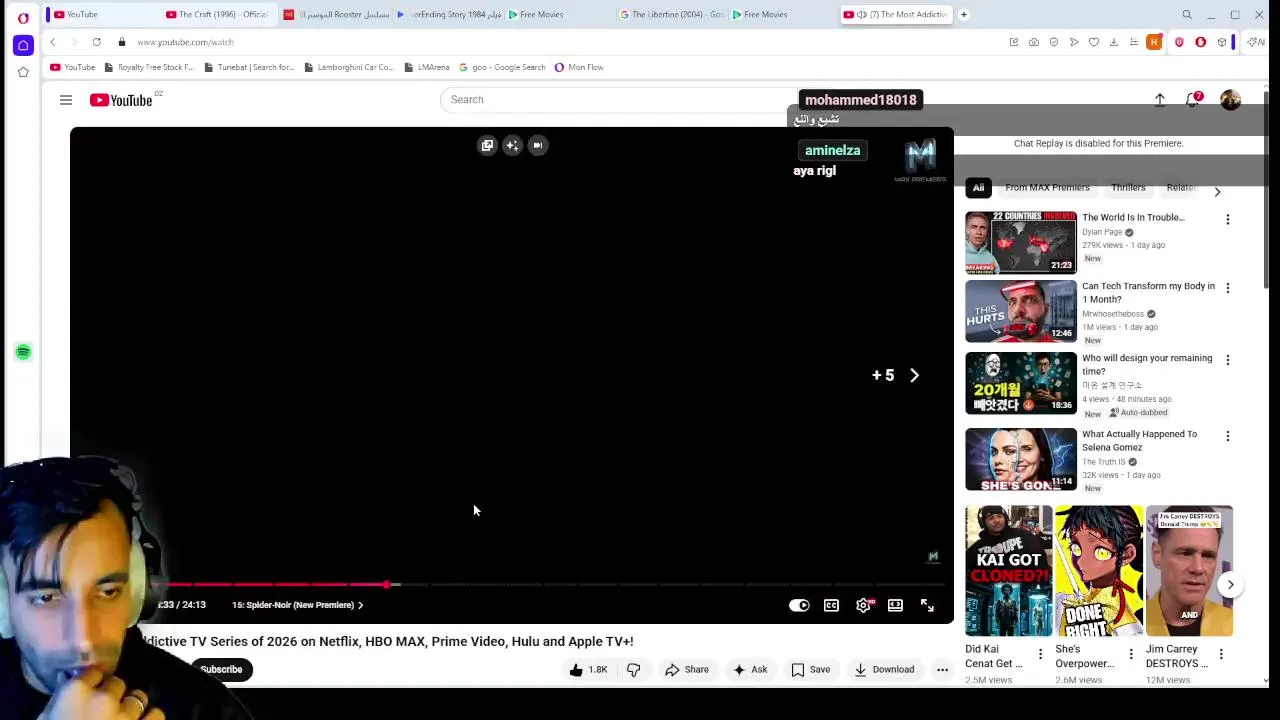The width and height of the screenshot is (1280, 720).
Task: Open options for She's Overpower short
Action: (1131, 654)
